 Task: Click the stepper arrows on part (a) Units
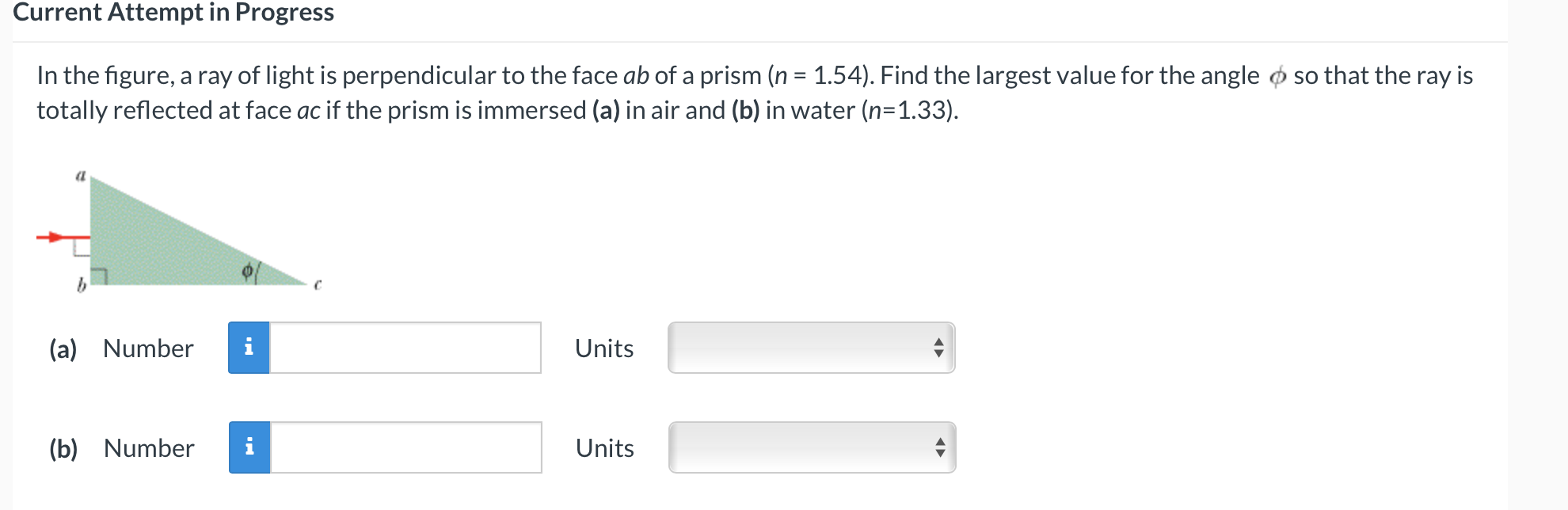(x=938, y=348)
